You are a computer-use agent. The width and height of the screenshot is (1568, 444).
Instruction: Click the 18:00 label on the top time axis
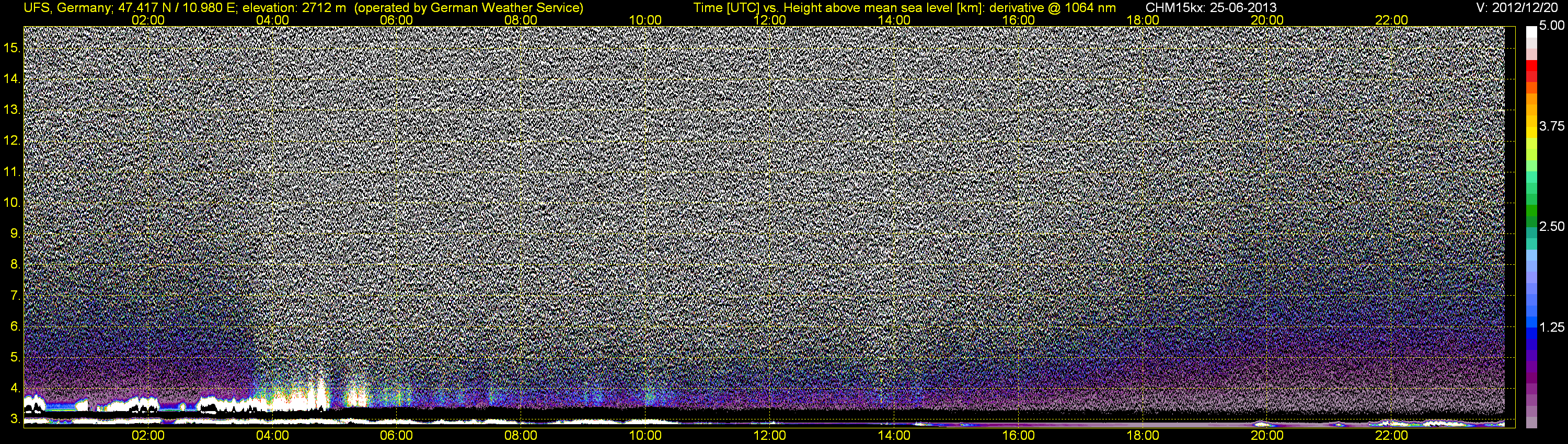coord(1143,20)
